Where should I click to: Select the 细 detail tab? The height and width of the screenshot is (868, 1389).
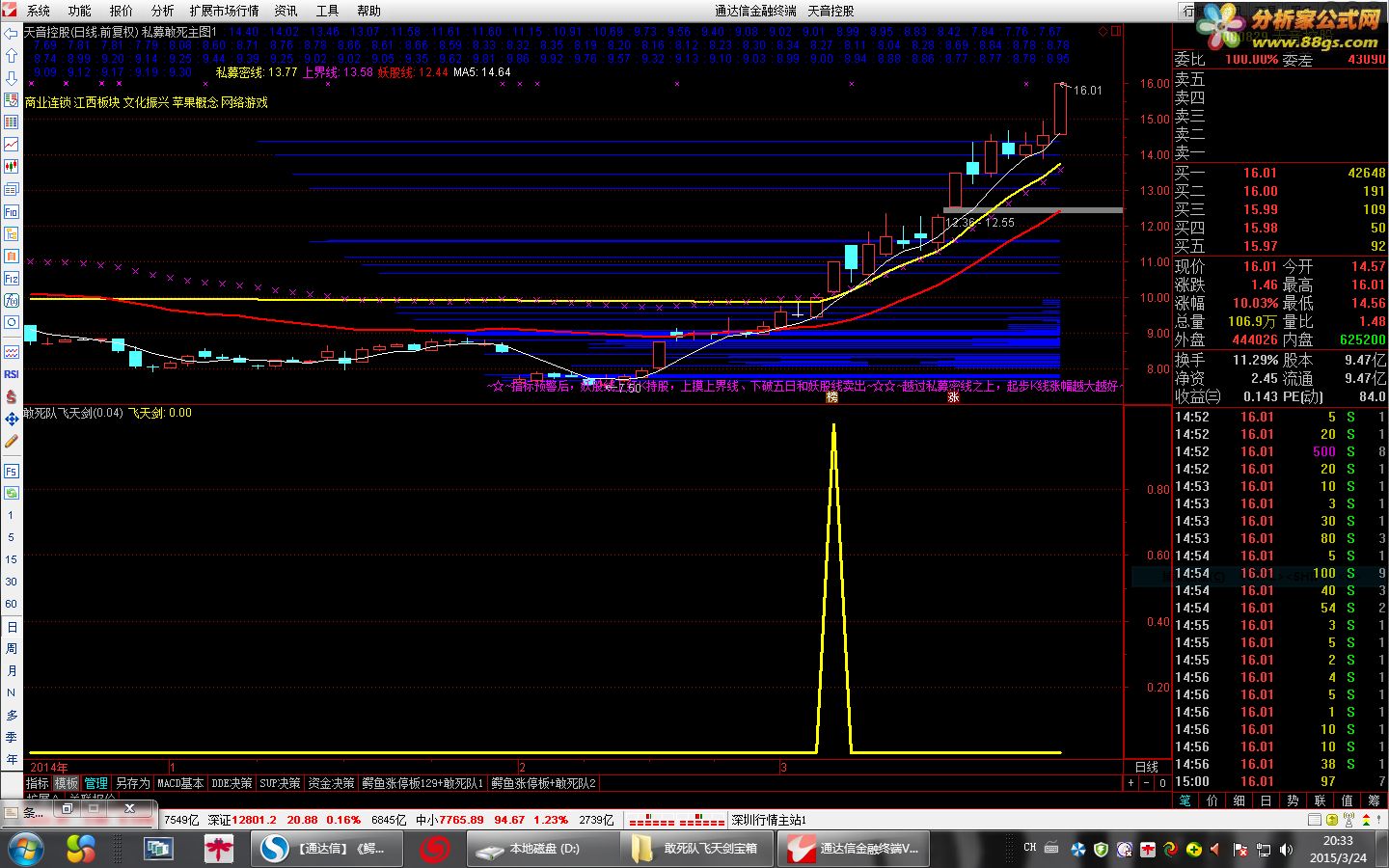[1239, 800]
